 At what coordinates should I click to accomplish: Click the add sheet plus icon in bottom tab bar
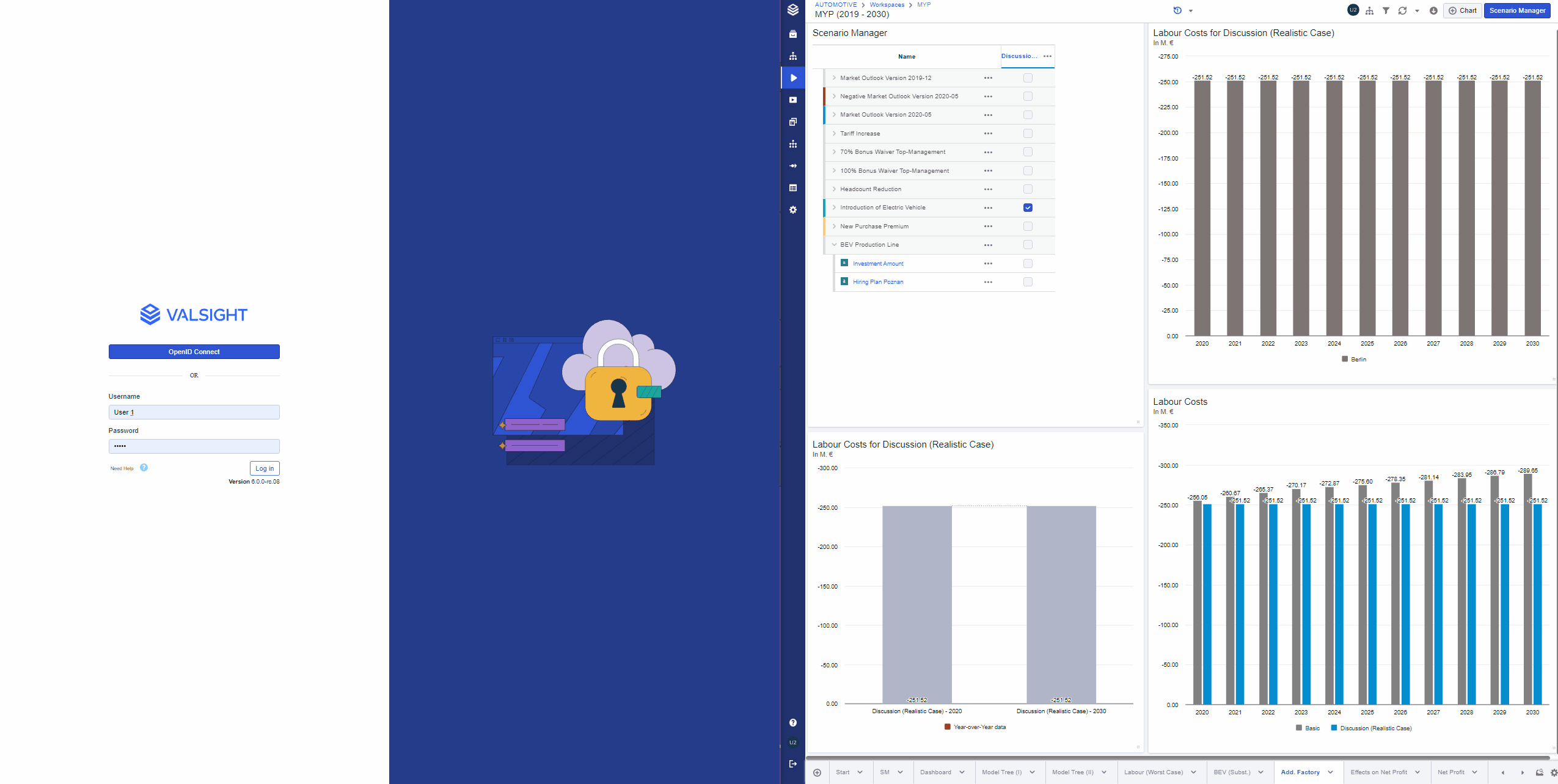[817, 772]
